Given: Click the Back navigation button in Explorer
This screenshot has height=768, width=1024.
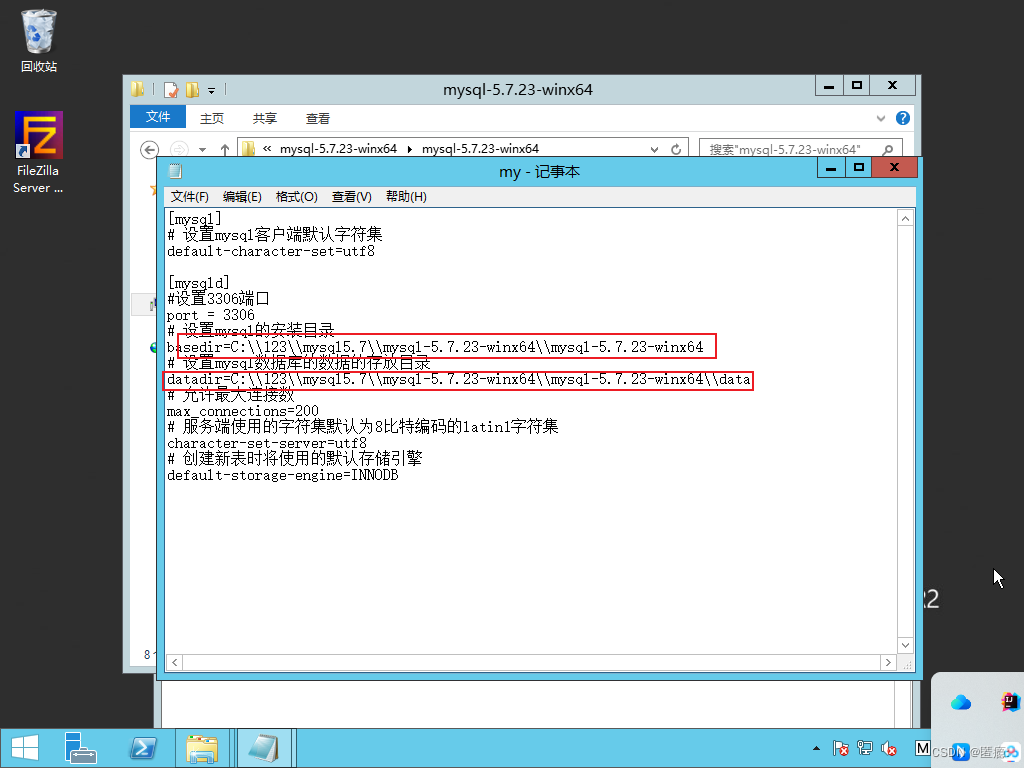Looking at the screenshot, I should pos(149,148).
